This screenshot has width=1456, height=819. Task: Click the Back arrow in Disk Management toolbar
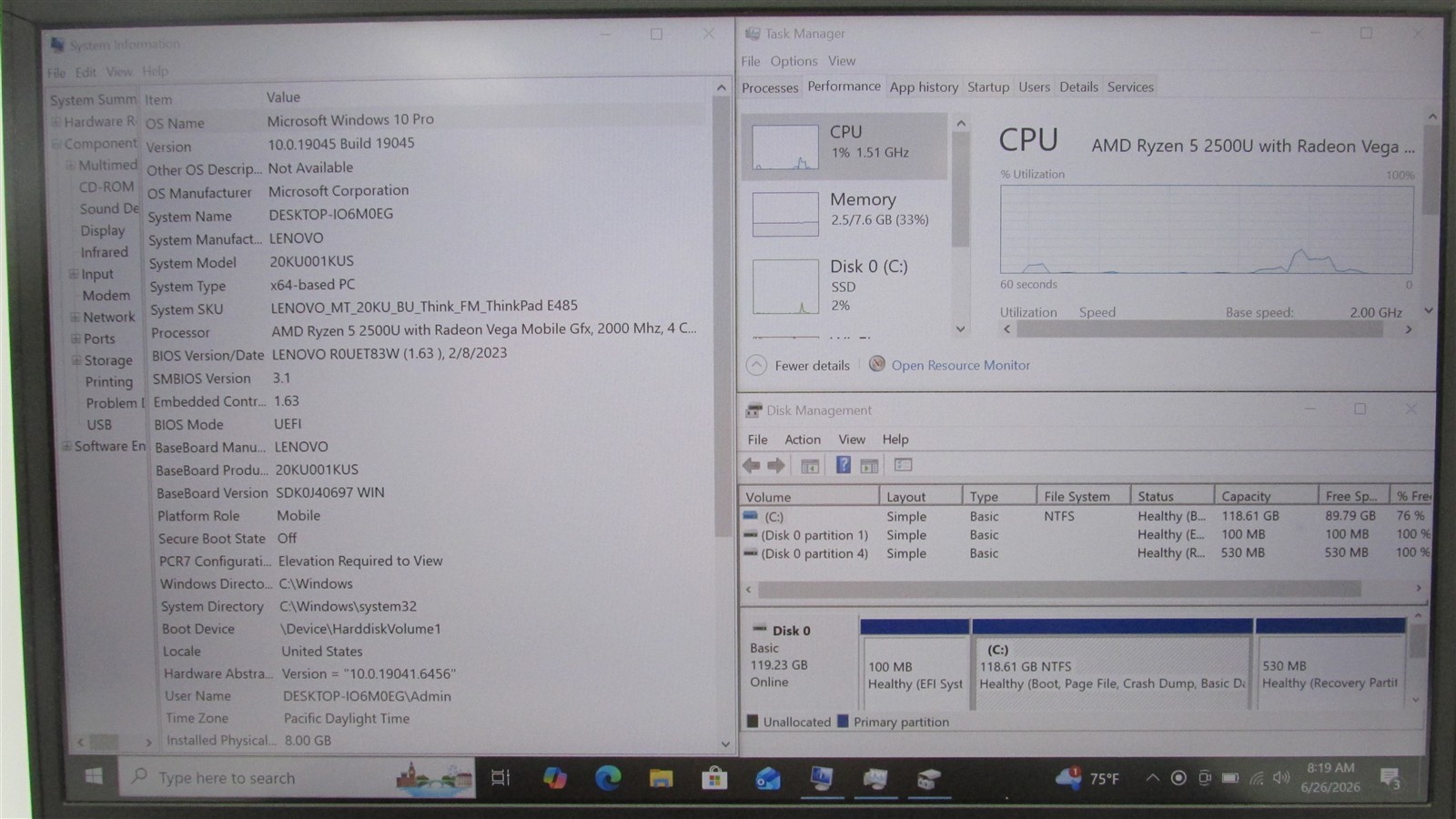pos(752,466)
